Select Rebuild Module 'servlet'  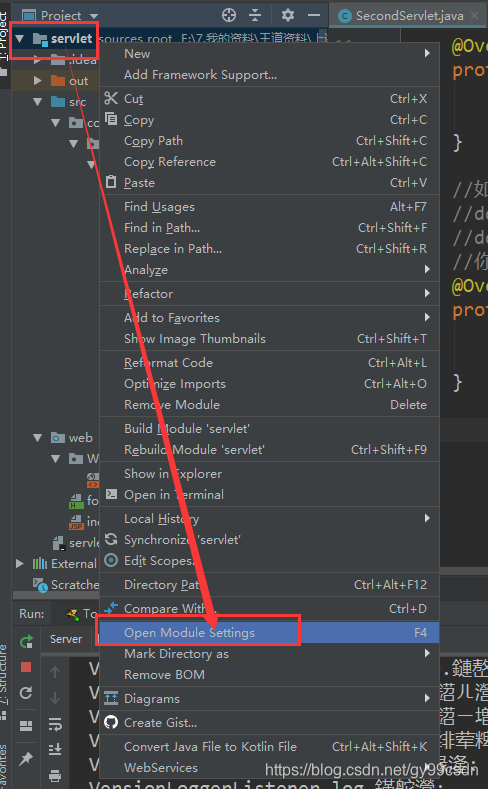coord(270,449)
